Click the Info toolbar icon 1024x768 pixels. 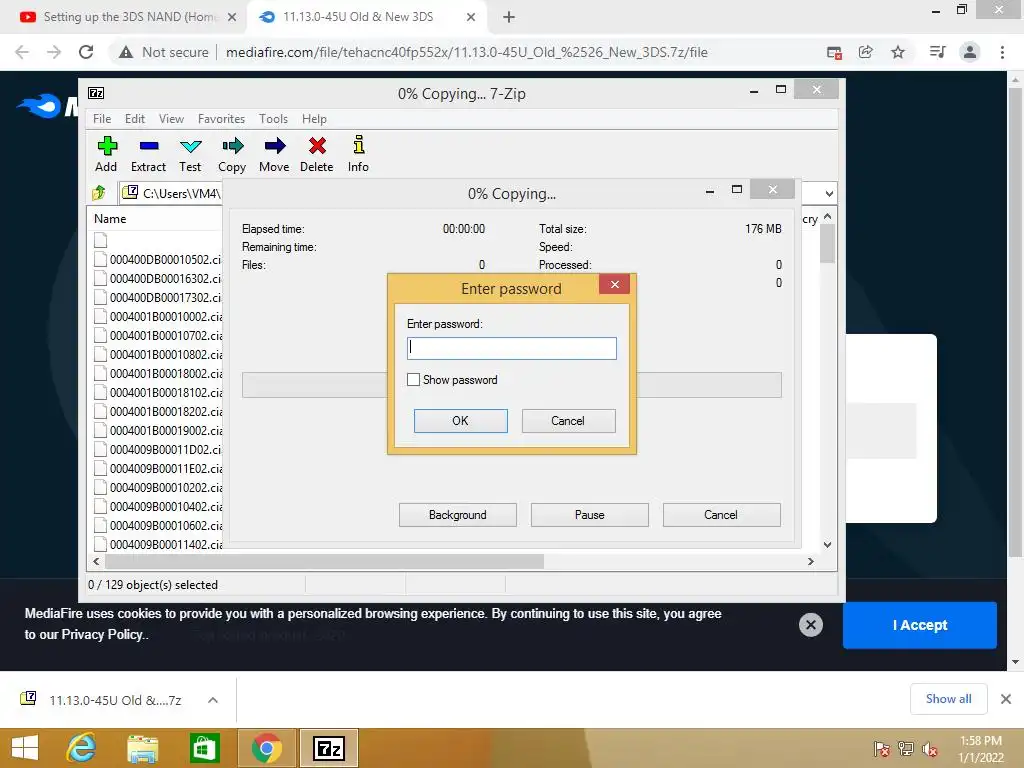[x=359, y=145]
